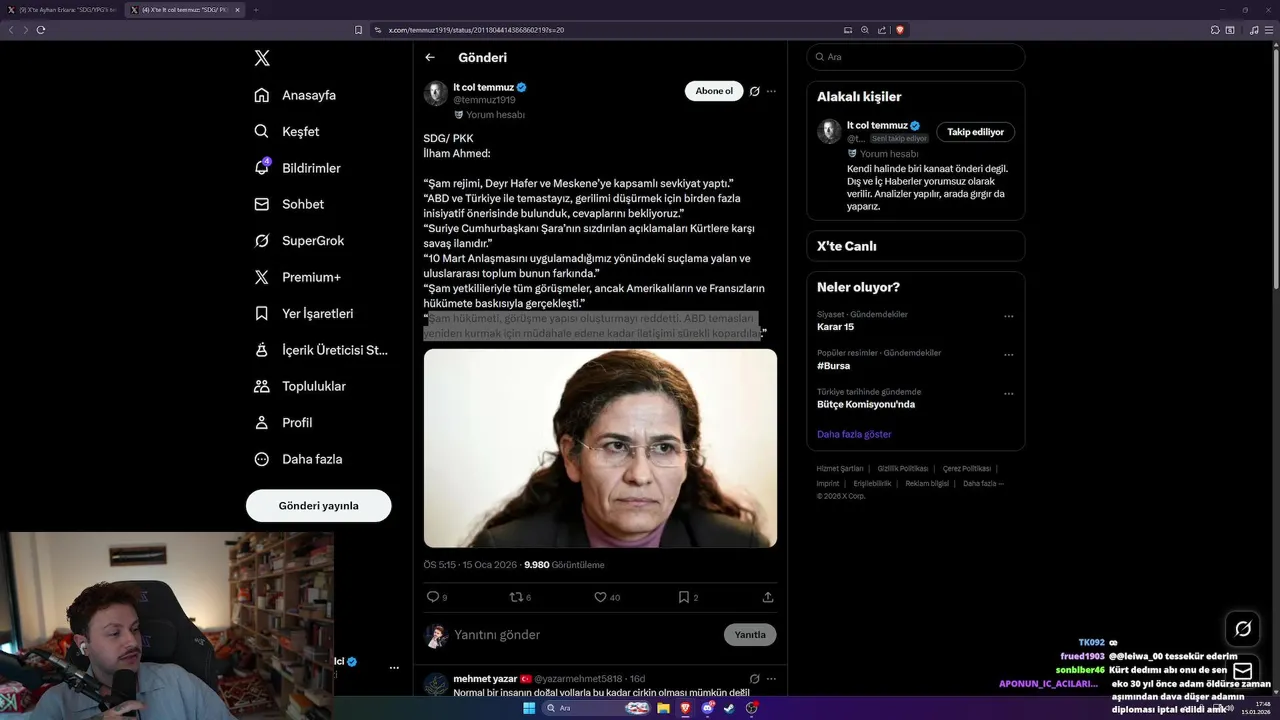The width and height of the screenshot is (1280, 720).
Task: Click the share icon on the post
Action: pos(768,597)
